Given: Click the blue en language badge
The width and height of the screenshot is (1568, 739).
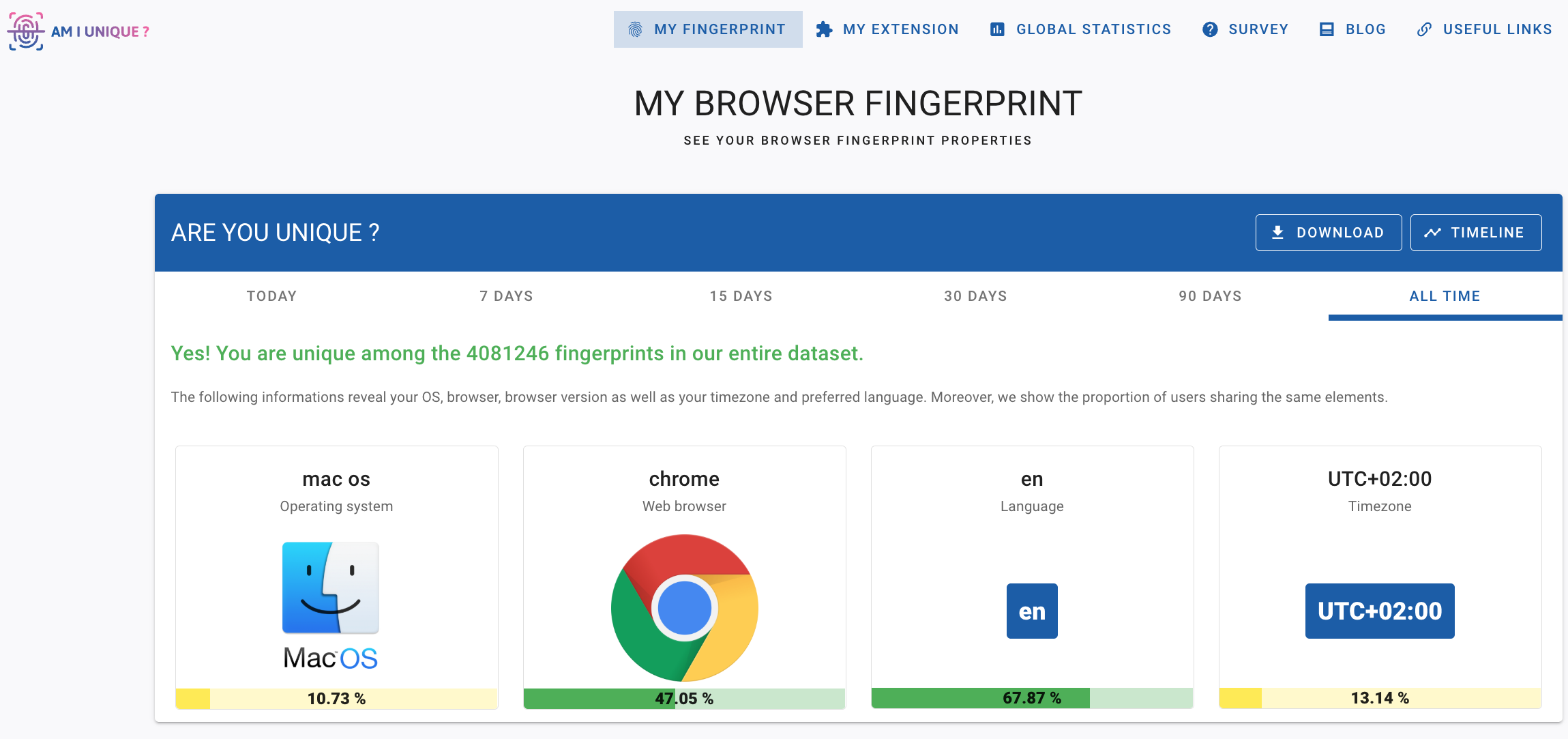Looking at the screenshot, I should (x=1032, y=611).
